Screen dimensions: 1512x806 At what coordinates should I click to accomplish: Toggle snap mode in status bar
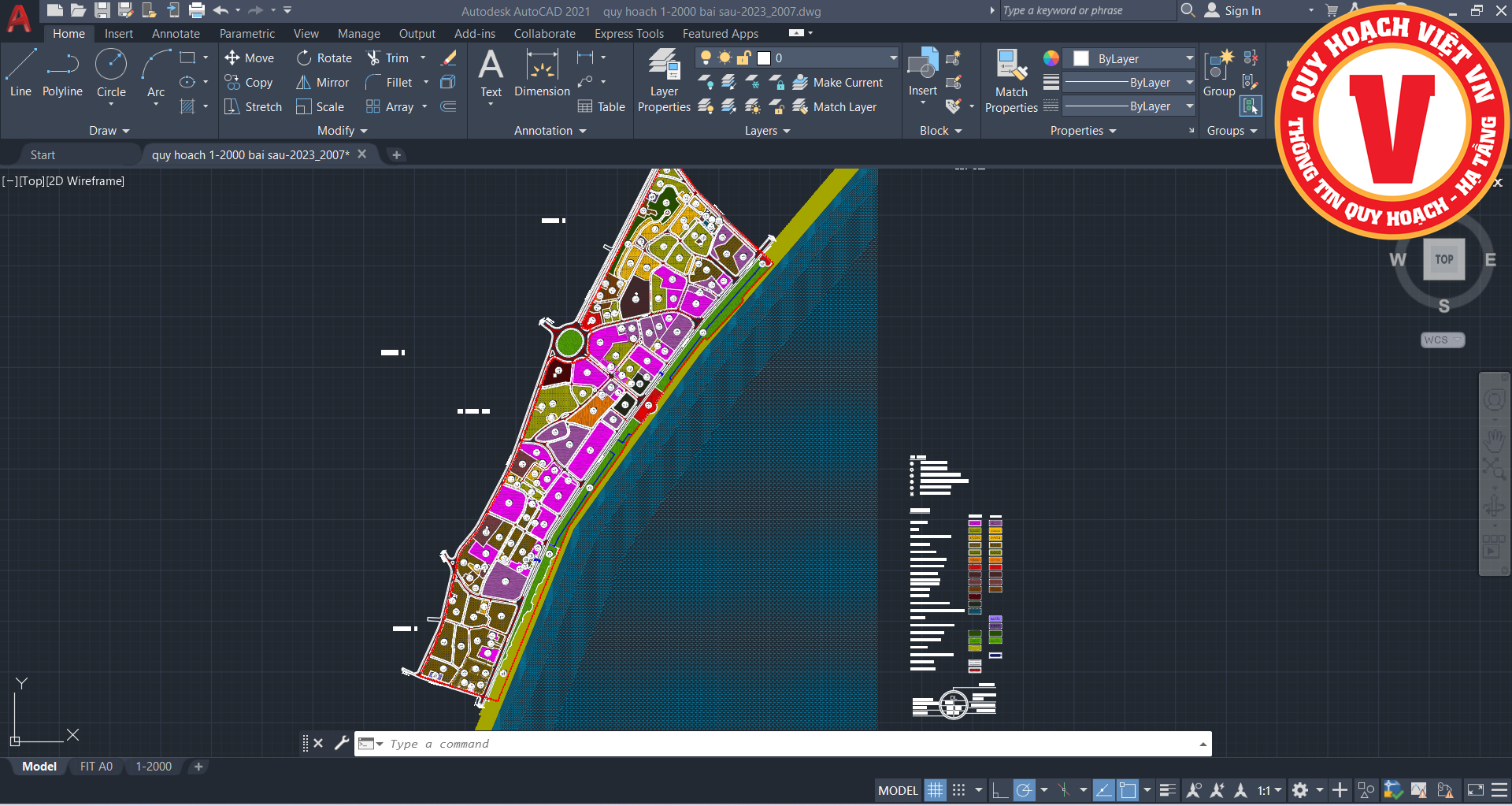pyautogui.click(x=958, y=790)
